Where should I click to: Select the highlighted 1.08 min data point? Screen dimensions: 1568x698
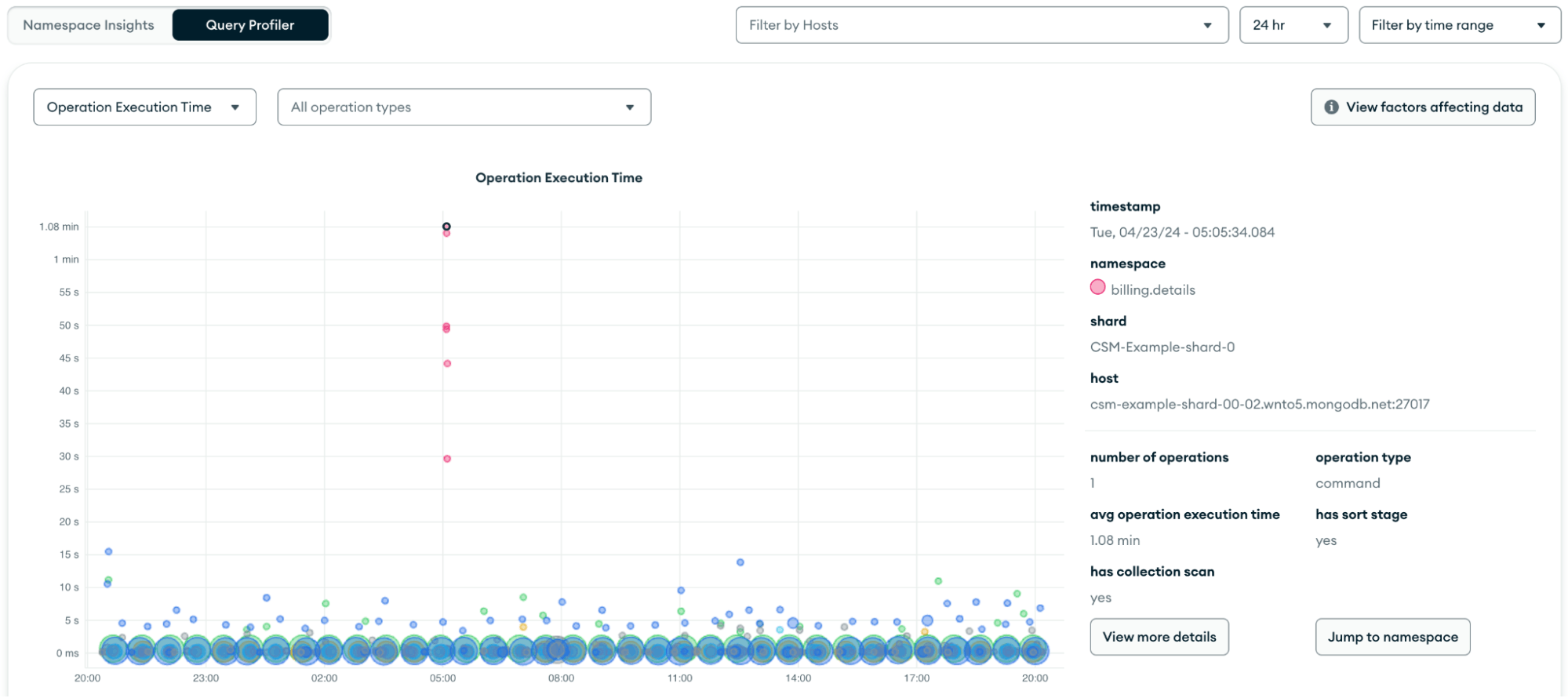[x=446, y=227]
